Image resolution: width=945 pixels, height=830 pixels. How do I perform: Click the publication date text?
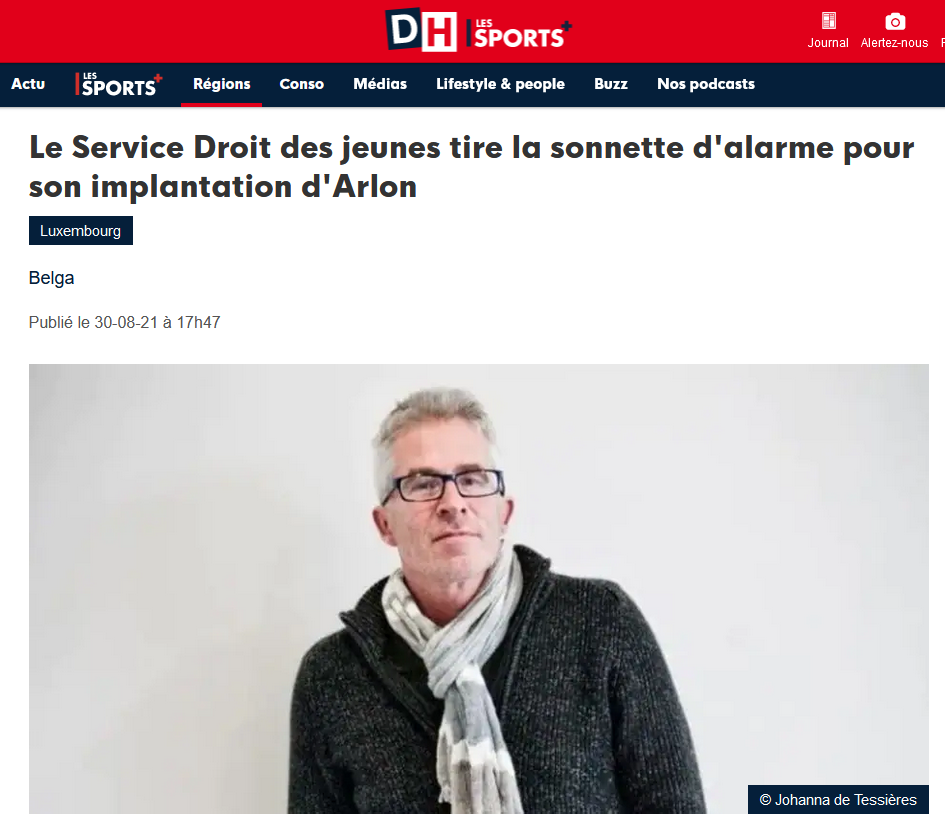[125, 322]
